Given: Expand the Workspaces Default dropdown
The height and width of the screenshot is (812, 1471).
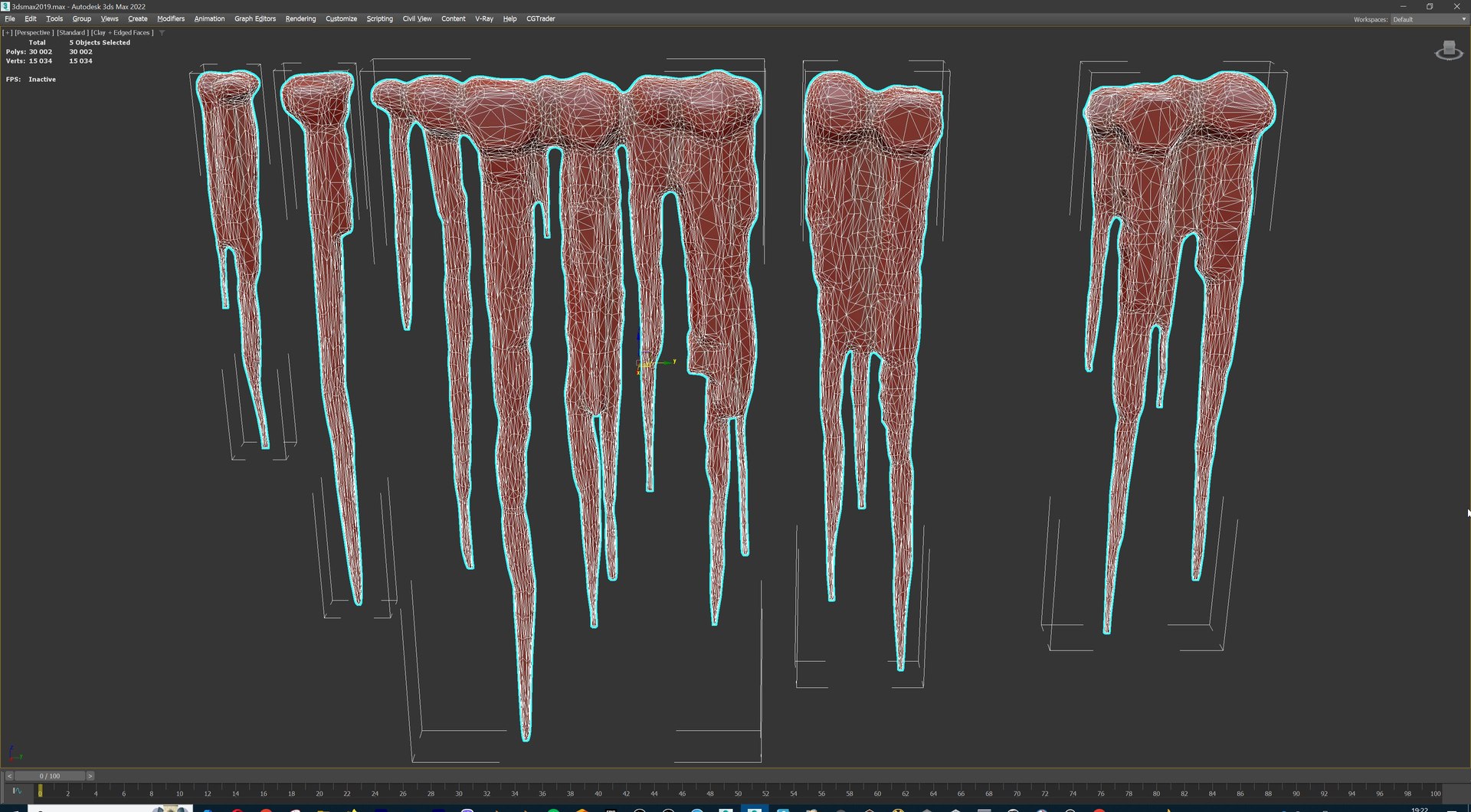Looking at the screenshot, I should point(1429,19).
